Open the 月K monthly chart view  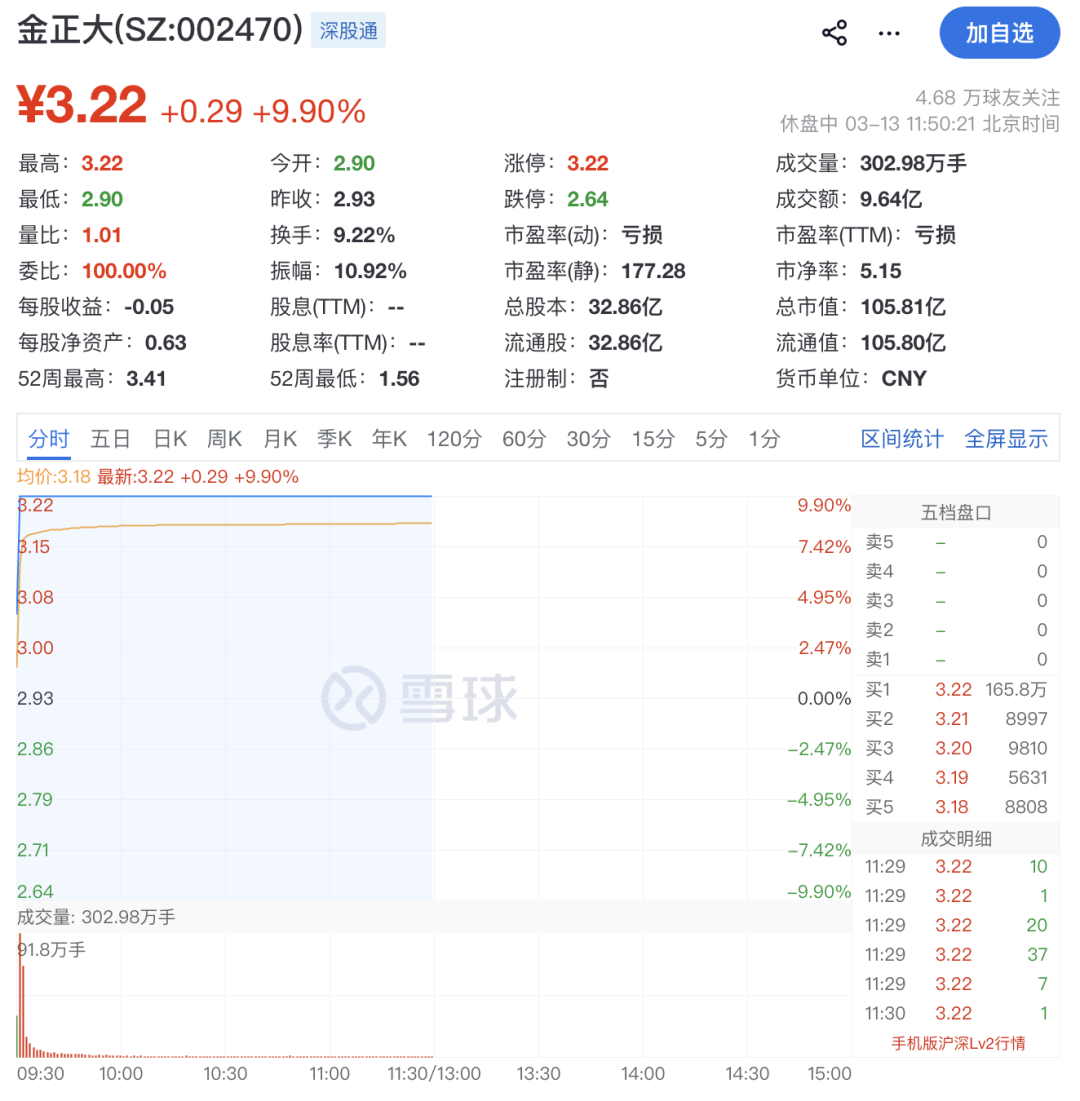(280, 438)
